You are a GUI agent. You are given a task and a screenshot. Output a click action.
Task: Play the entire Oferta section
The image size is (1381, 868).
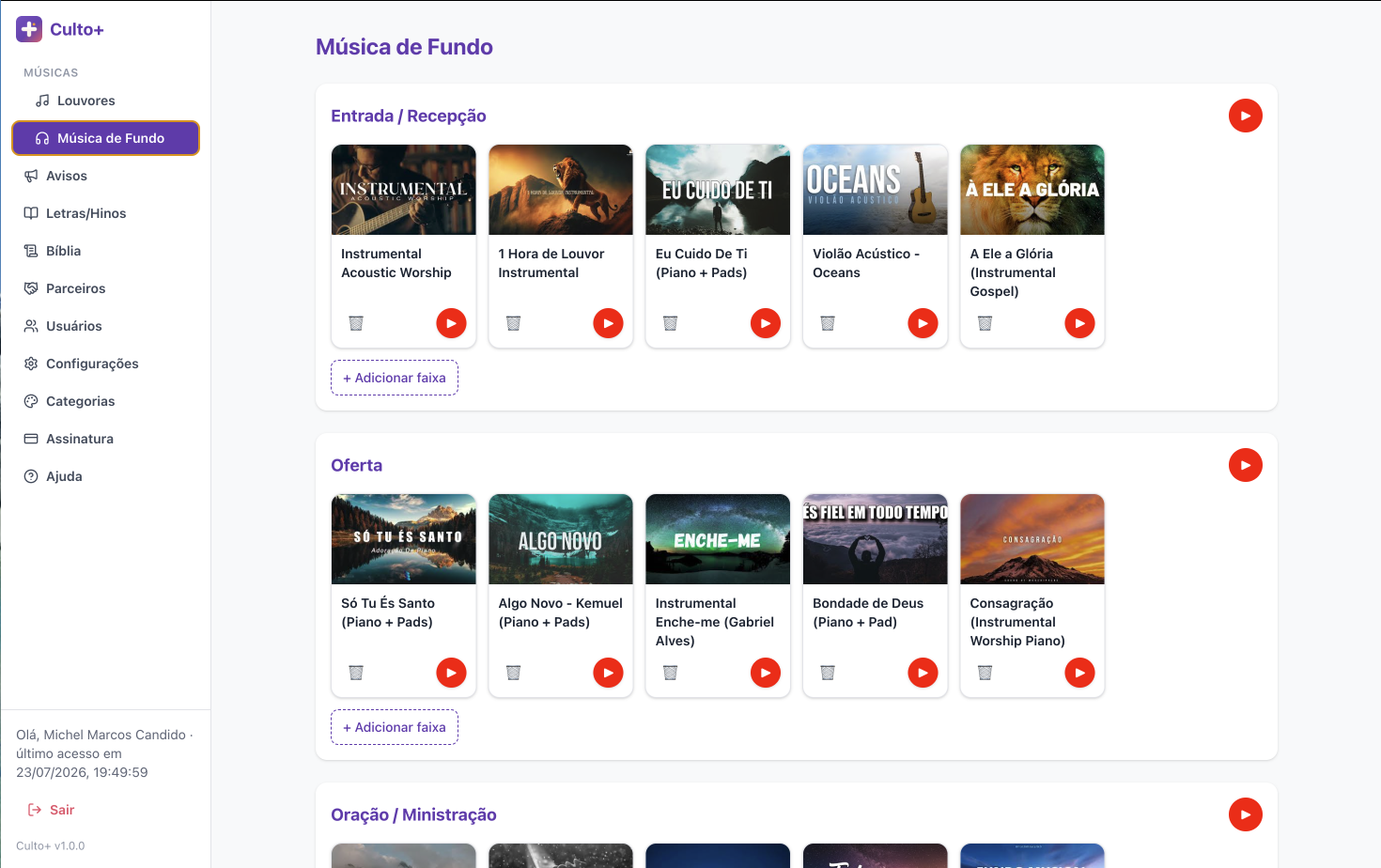click(x=1245, y=465)
